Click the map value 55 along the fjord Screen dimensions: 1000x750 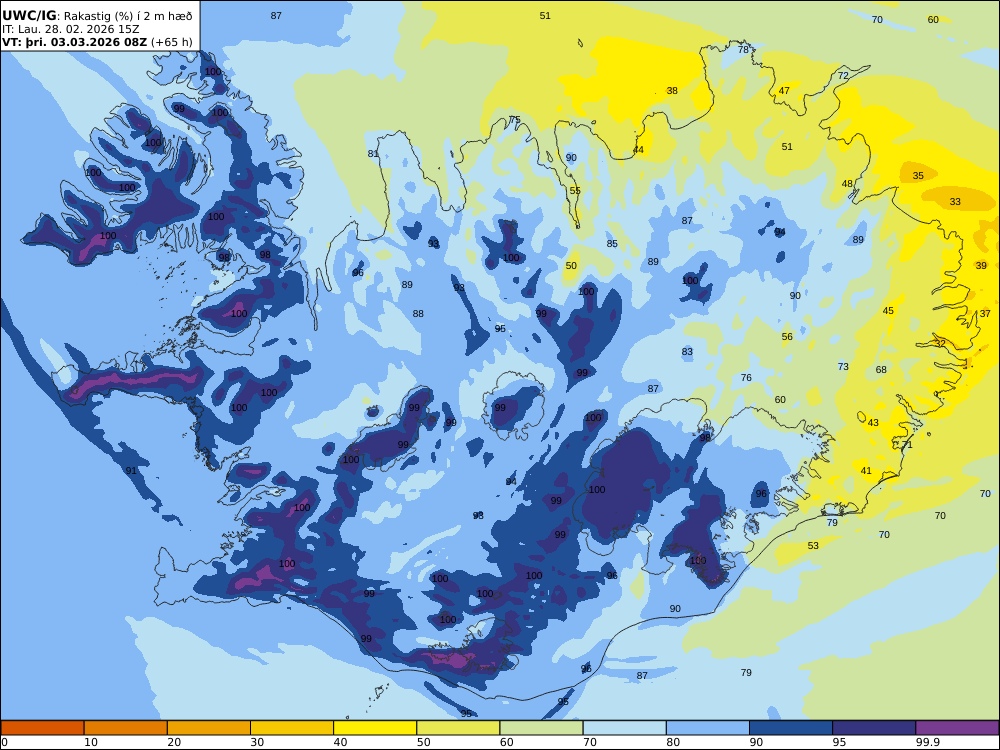[x=575, y=191]
